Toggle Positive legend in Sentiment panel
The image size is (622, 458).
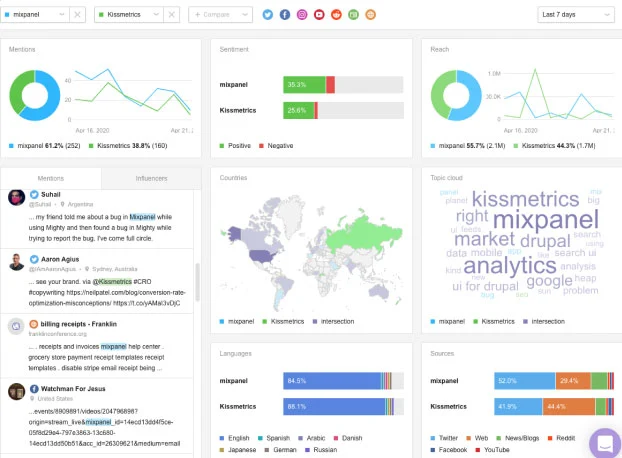[235, 146]
